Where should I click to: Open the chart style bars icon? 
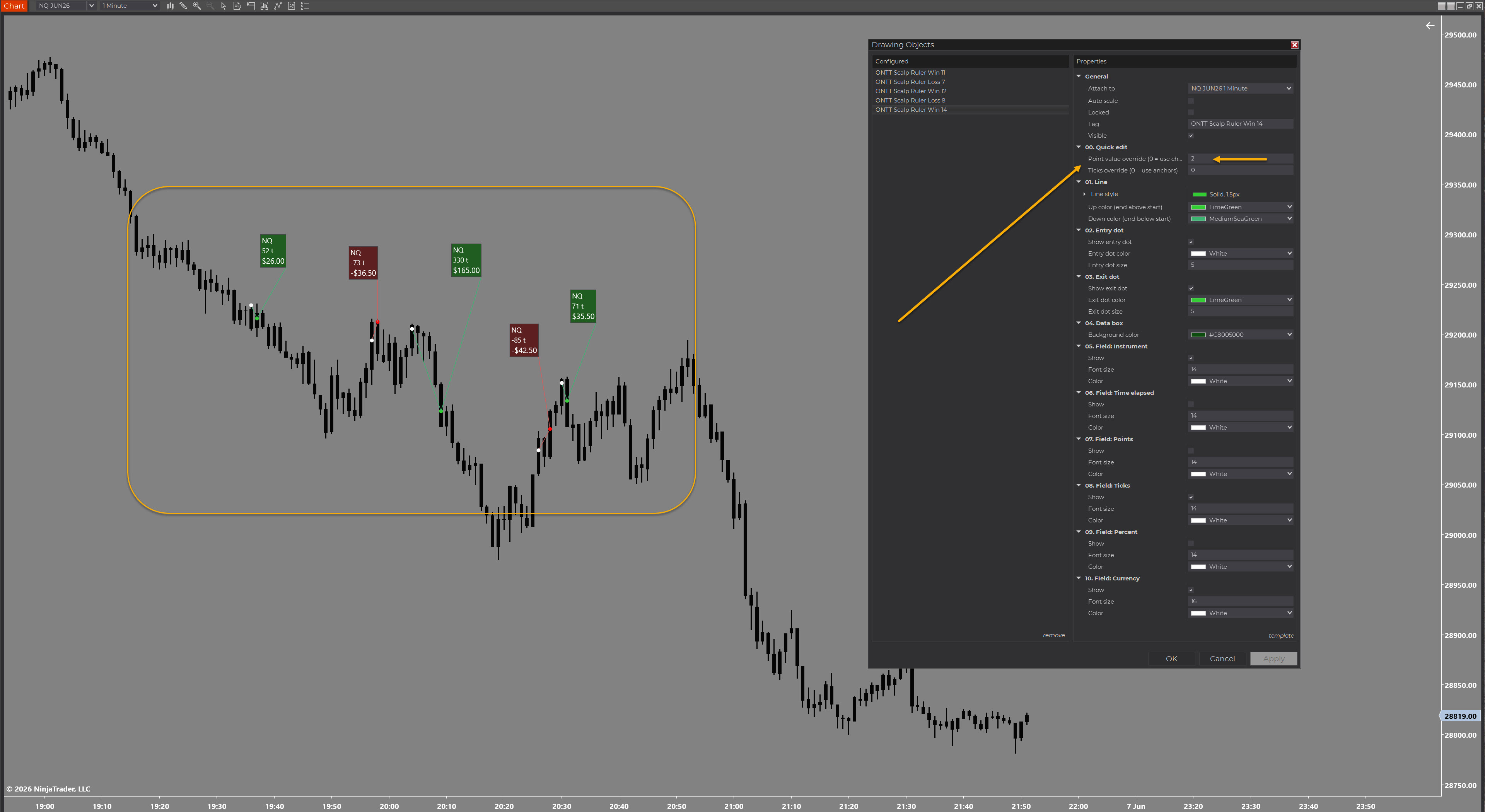coord(170,6)
